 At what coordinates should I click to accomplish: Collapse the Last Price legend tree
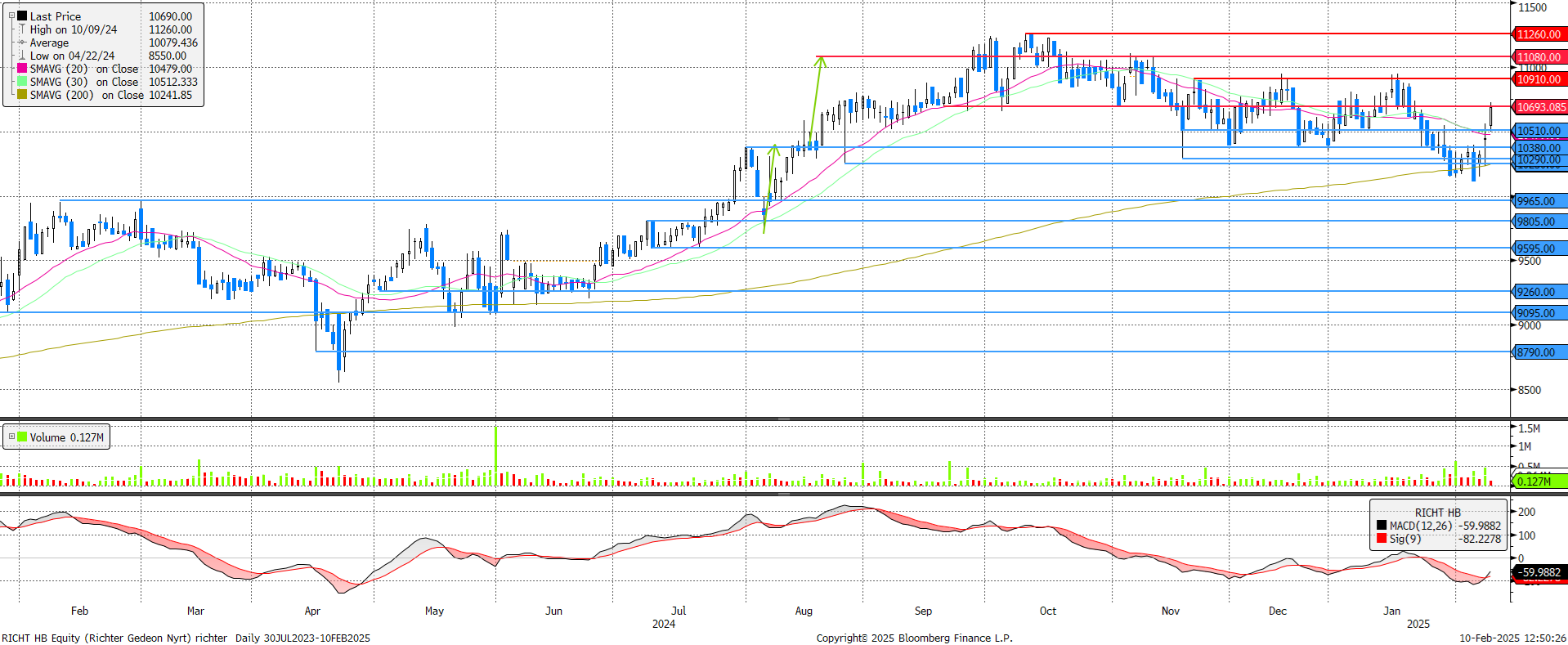(x=11, y=16)
